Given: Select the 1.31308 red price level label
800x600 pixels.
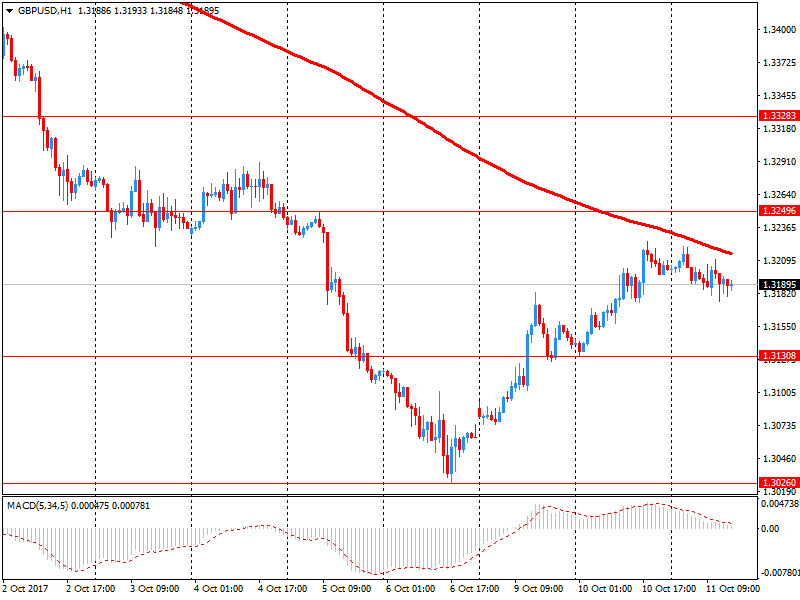Looking at the screenshot, I should click(x=779, y=356).
